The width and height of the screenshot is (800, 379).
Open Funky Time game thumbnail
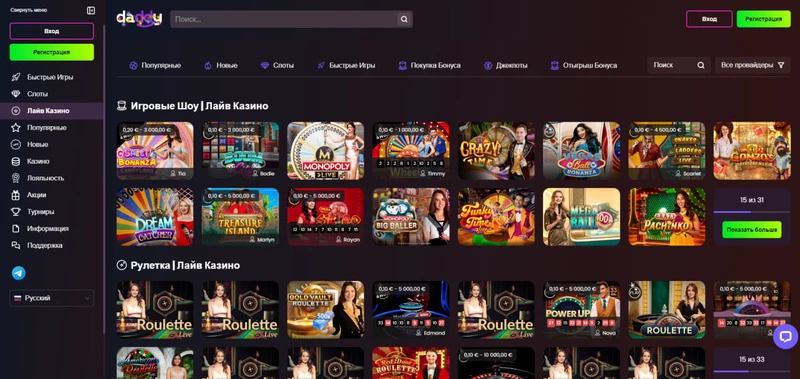[496, 217]
